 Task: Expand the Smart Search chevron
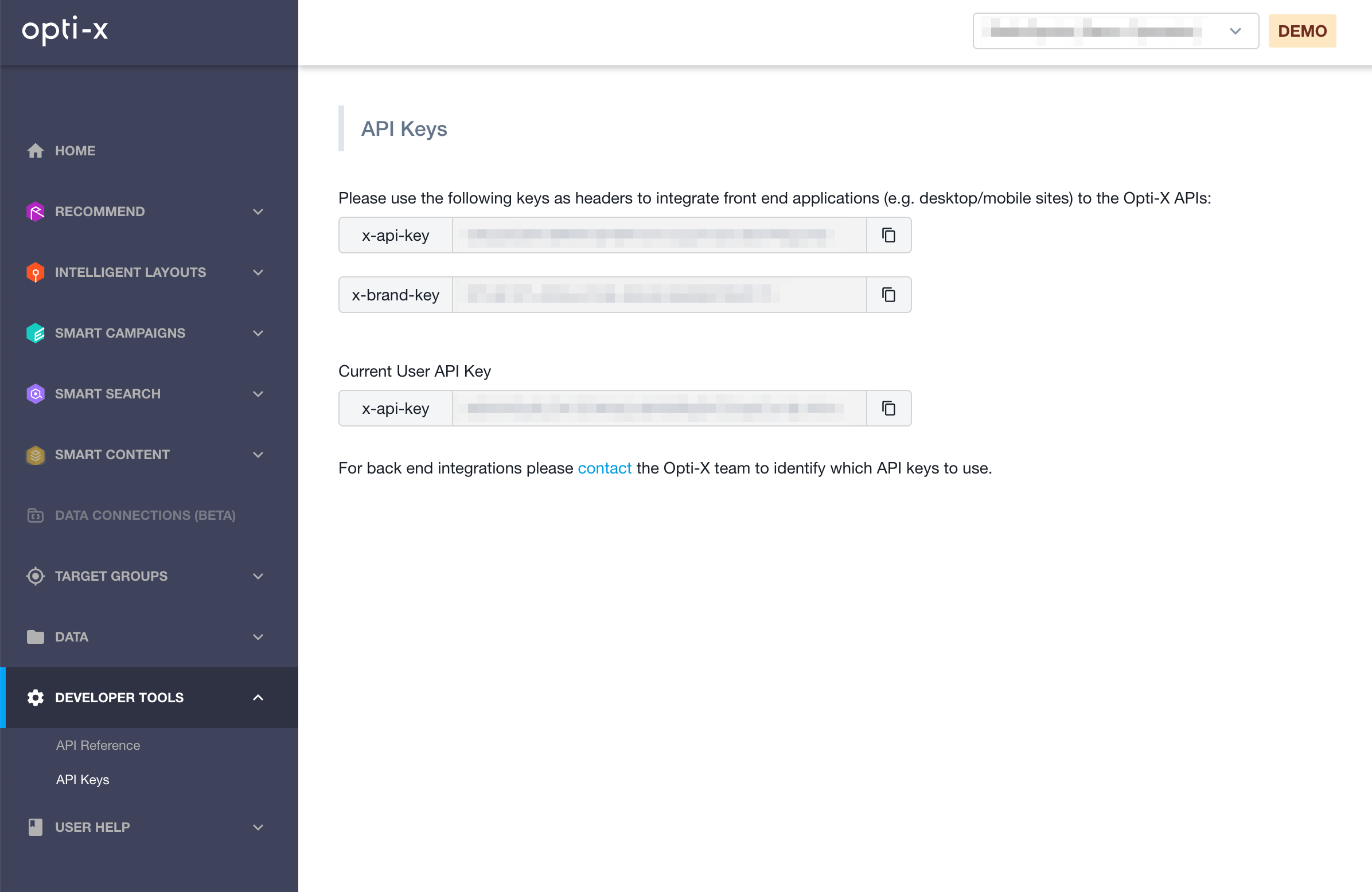(x=258, y=394)
